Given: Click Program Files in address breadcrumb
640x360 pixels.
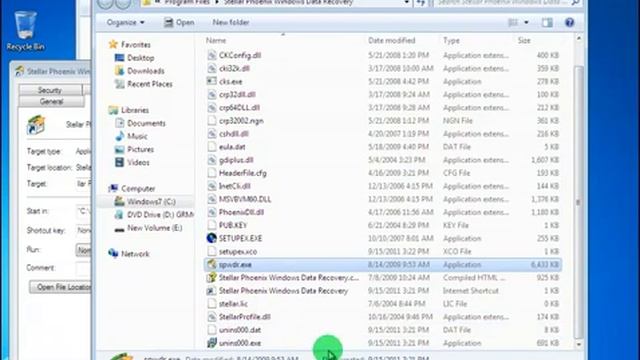Looking at the screenshot, I should click(x=187, y=2).
